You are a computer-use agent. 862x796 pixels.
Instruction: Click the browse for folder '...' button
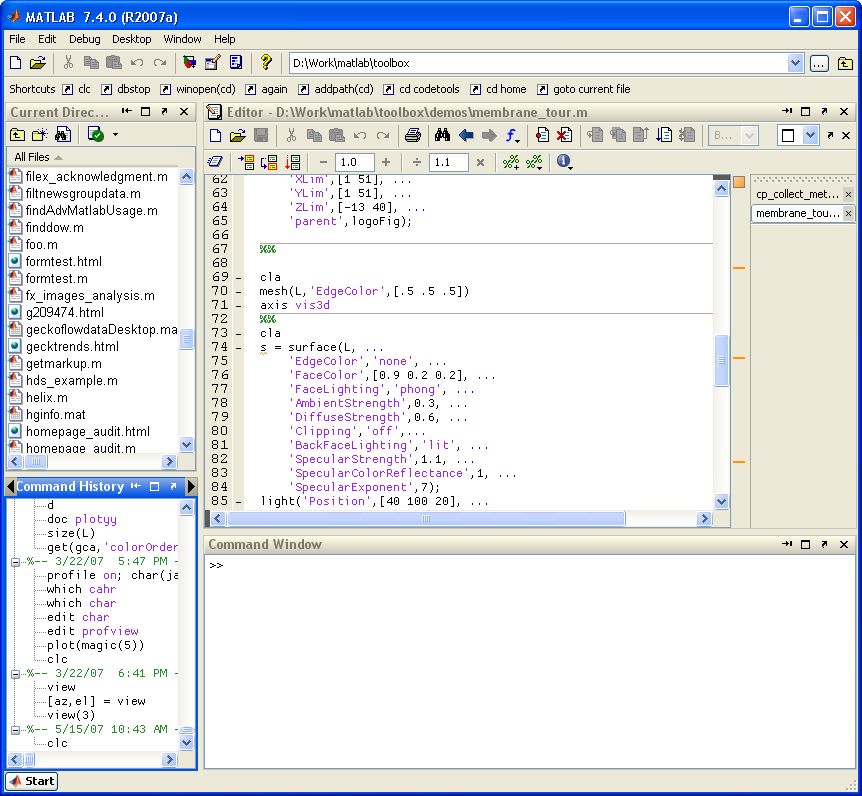tap(819, 63)
